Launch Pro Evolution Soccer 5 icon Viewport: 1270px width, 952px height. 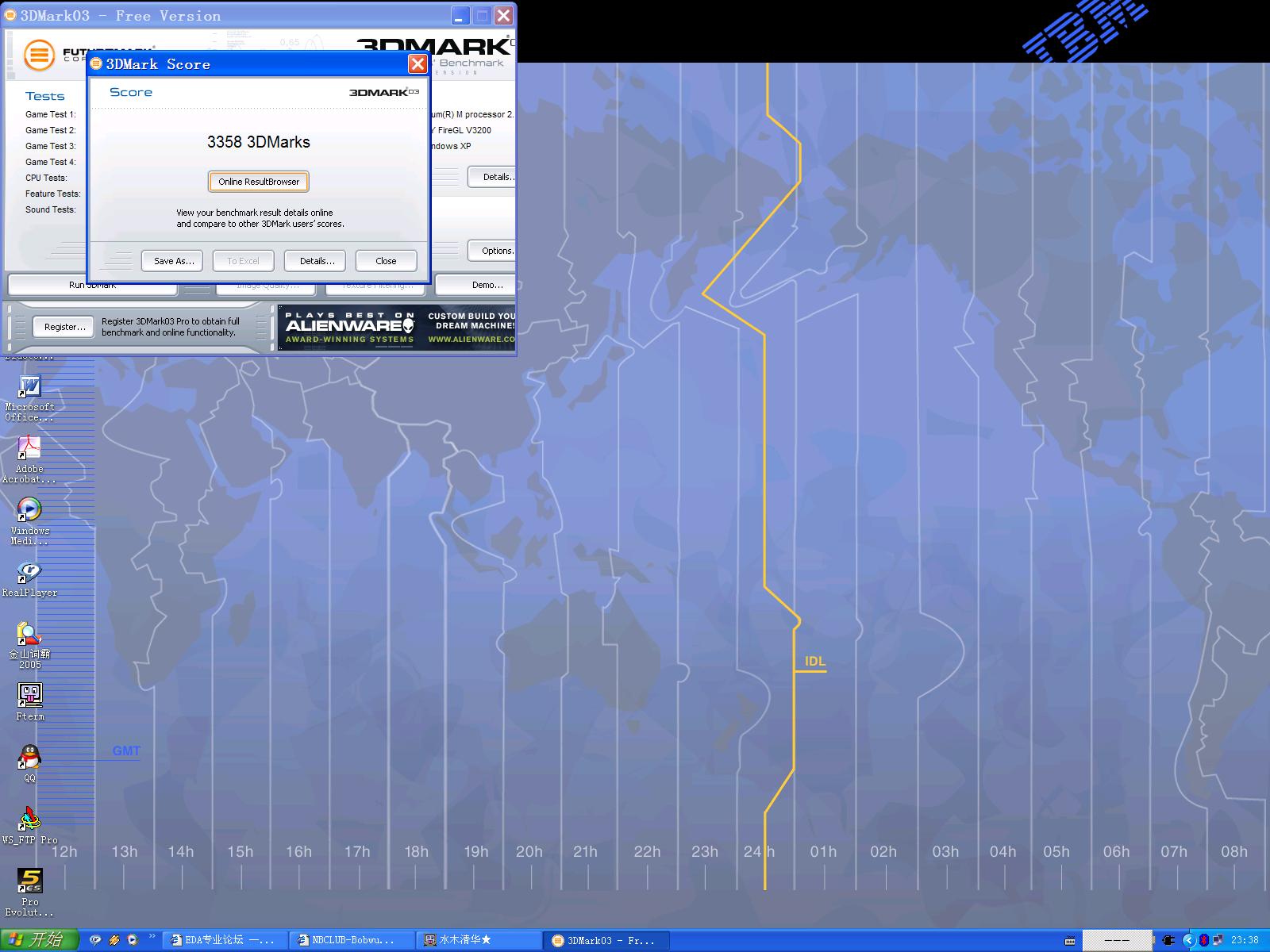pos(29,881)
